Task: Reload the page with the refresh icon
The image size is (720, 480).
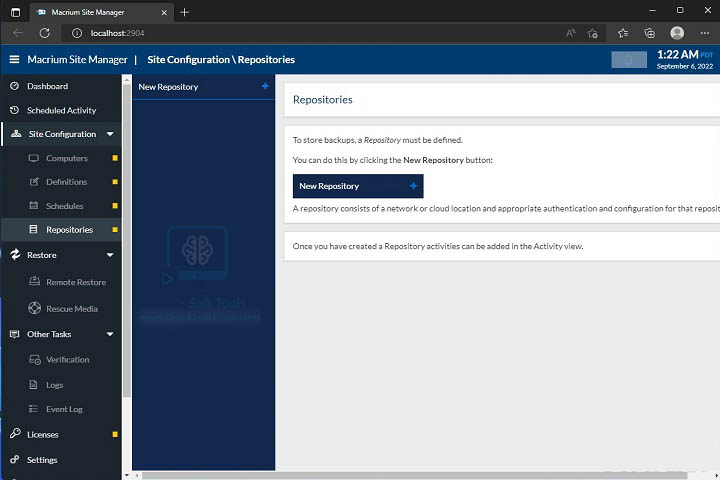Action: (45, 33)
